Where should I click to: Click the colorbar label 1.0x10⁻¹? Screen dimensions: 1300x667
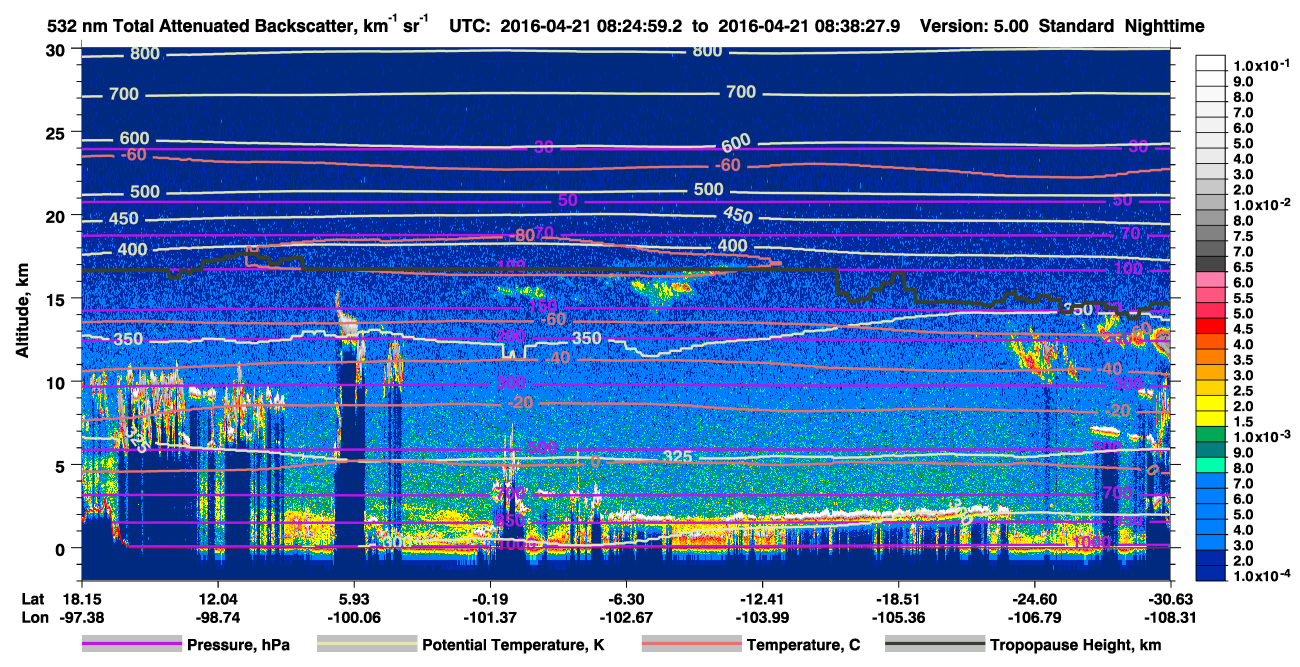[x=1264, y=65]
